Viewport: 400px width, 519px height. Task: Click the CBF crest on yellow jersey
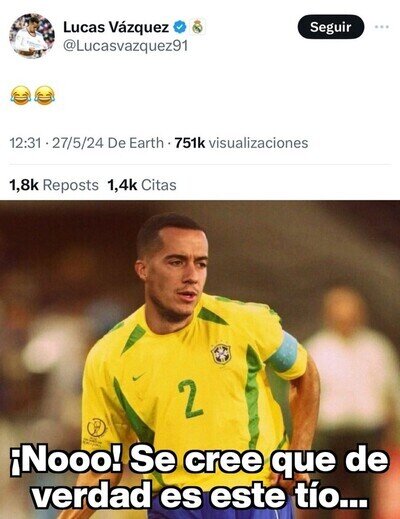coord(221,354)
